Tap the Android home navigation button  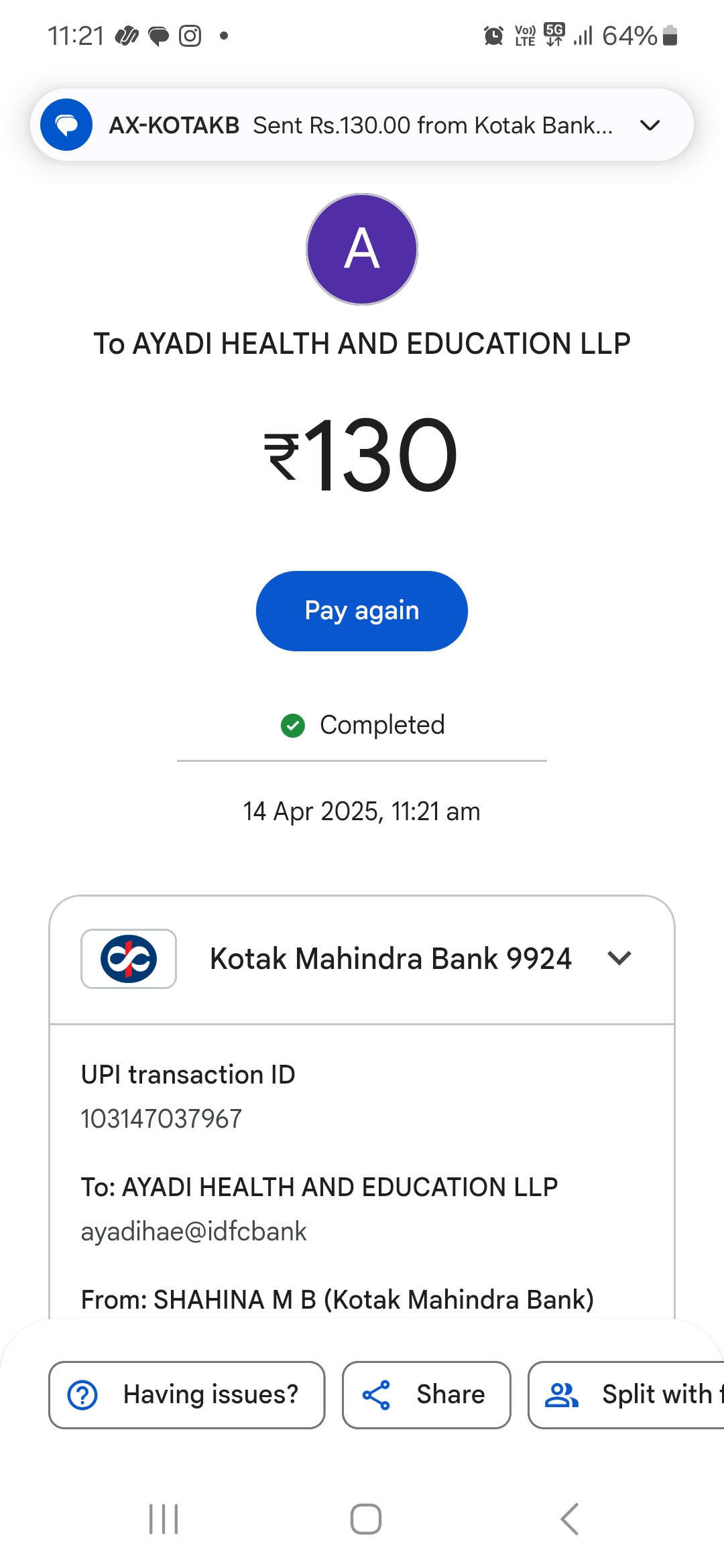[x=366, y=1519]
